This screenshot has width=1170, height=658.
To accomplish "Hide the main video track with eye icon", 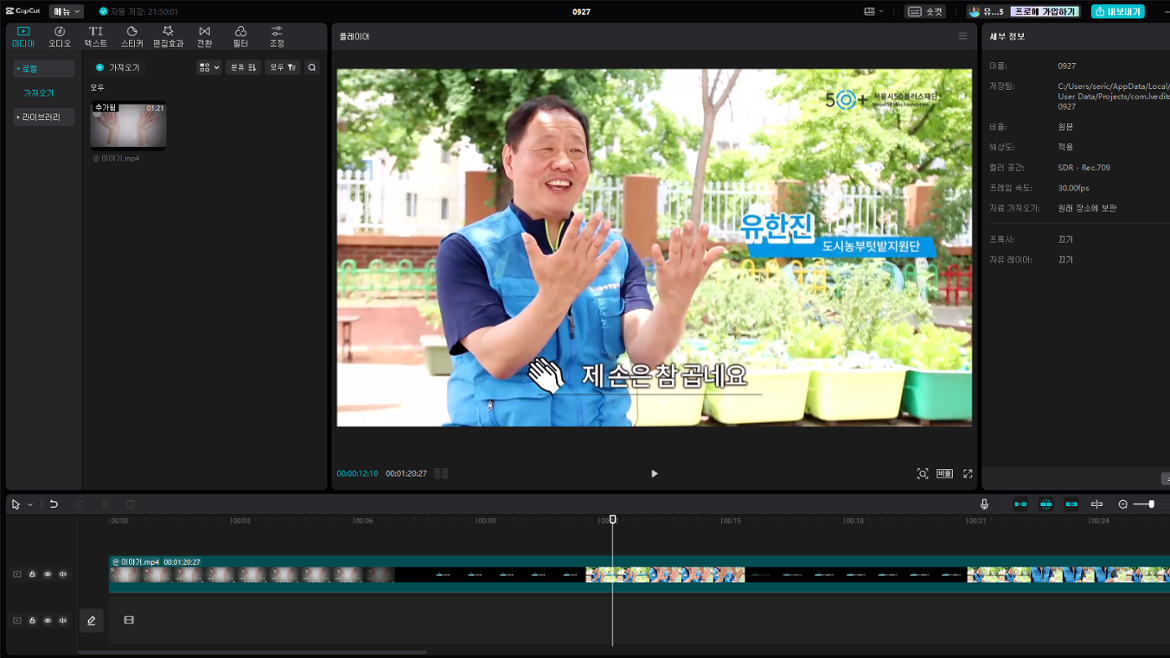I will coord(47,575).
